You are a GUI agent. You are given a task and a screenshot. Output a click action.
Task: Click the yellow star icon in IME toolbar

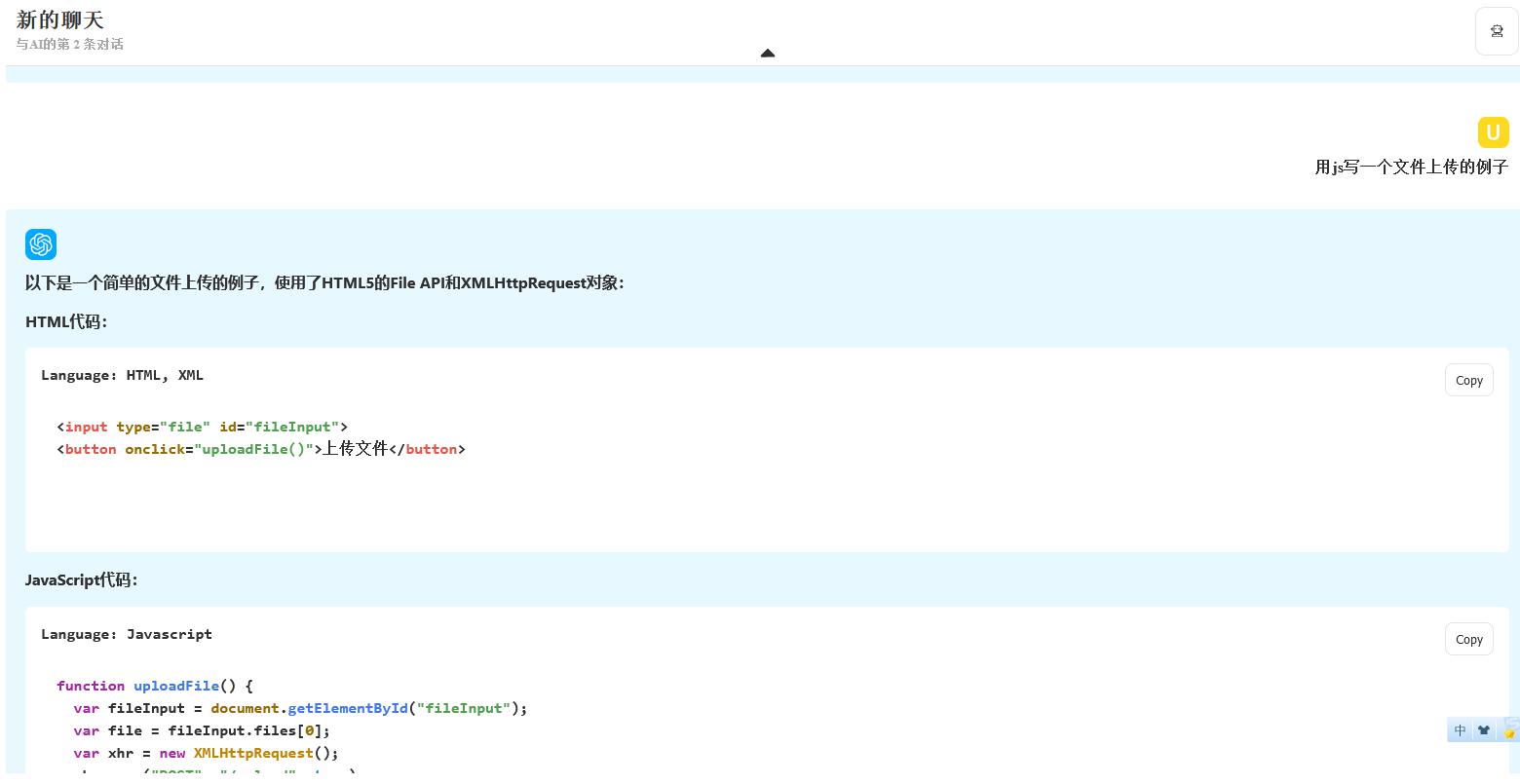[1509, 731]
